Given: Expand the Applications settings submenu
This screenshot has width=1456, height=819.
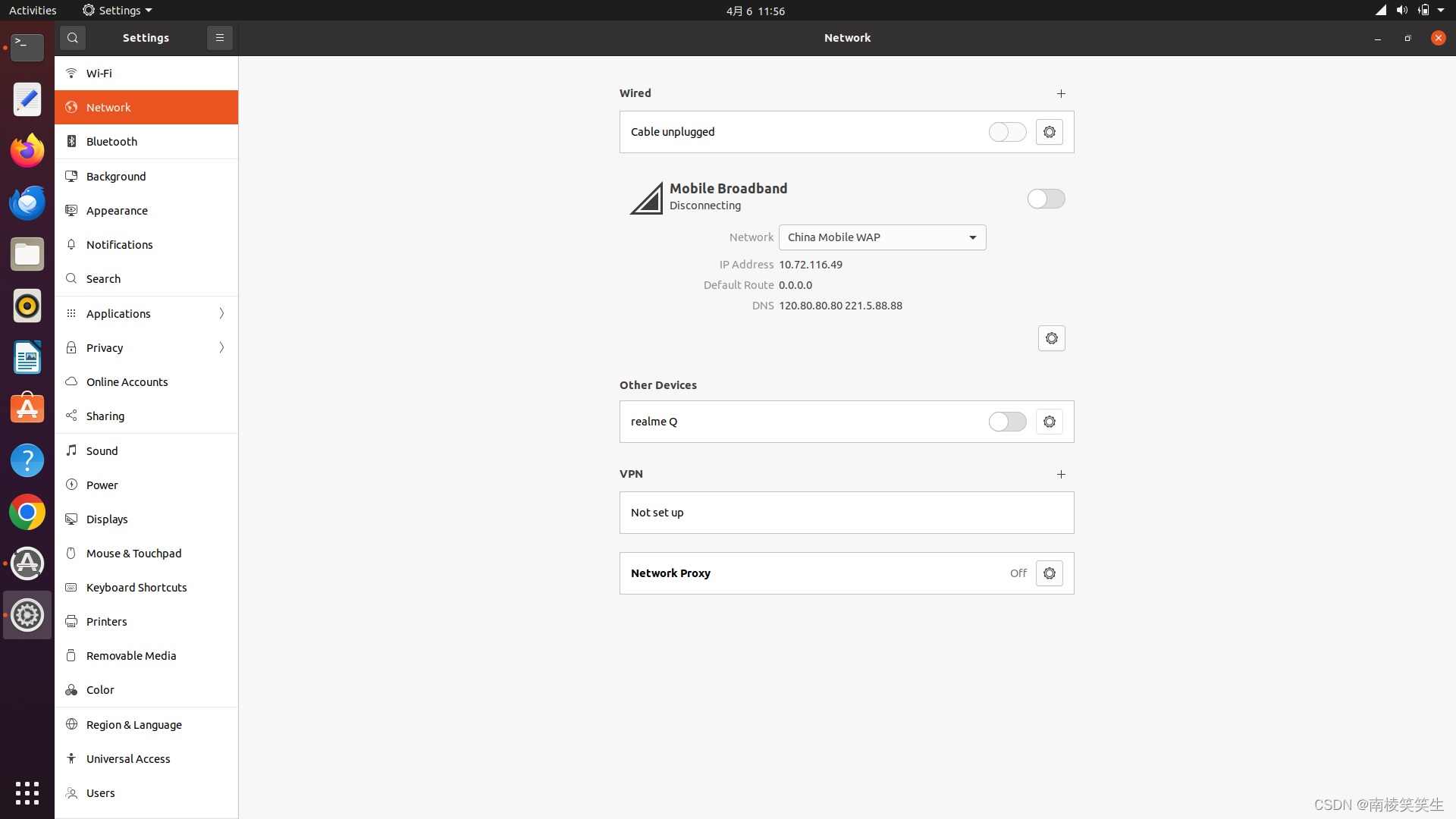Looking at the screenshot, I should (x=221, y=313).
